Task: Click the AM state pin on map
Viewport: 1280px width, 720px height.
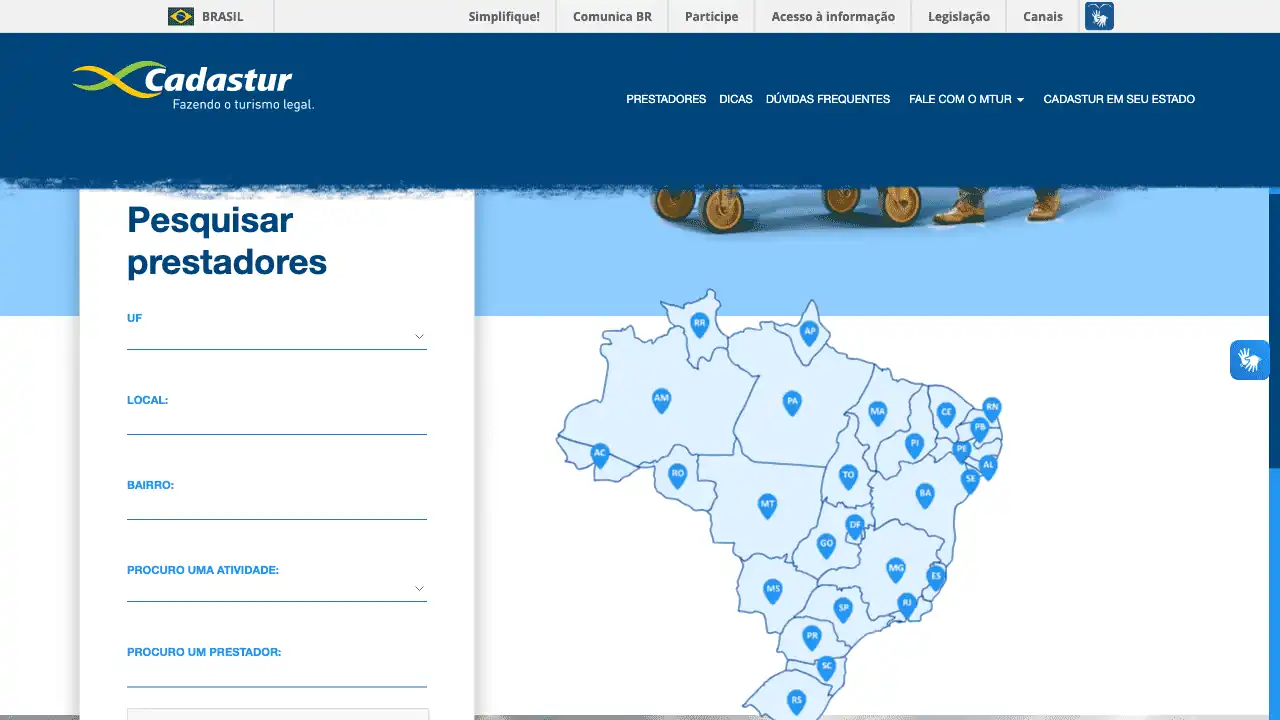Action: [661, 399]
